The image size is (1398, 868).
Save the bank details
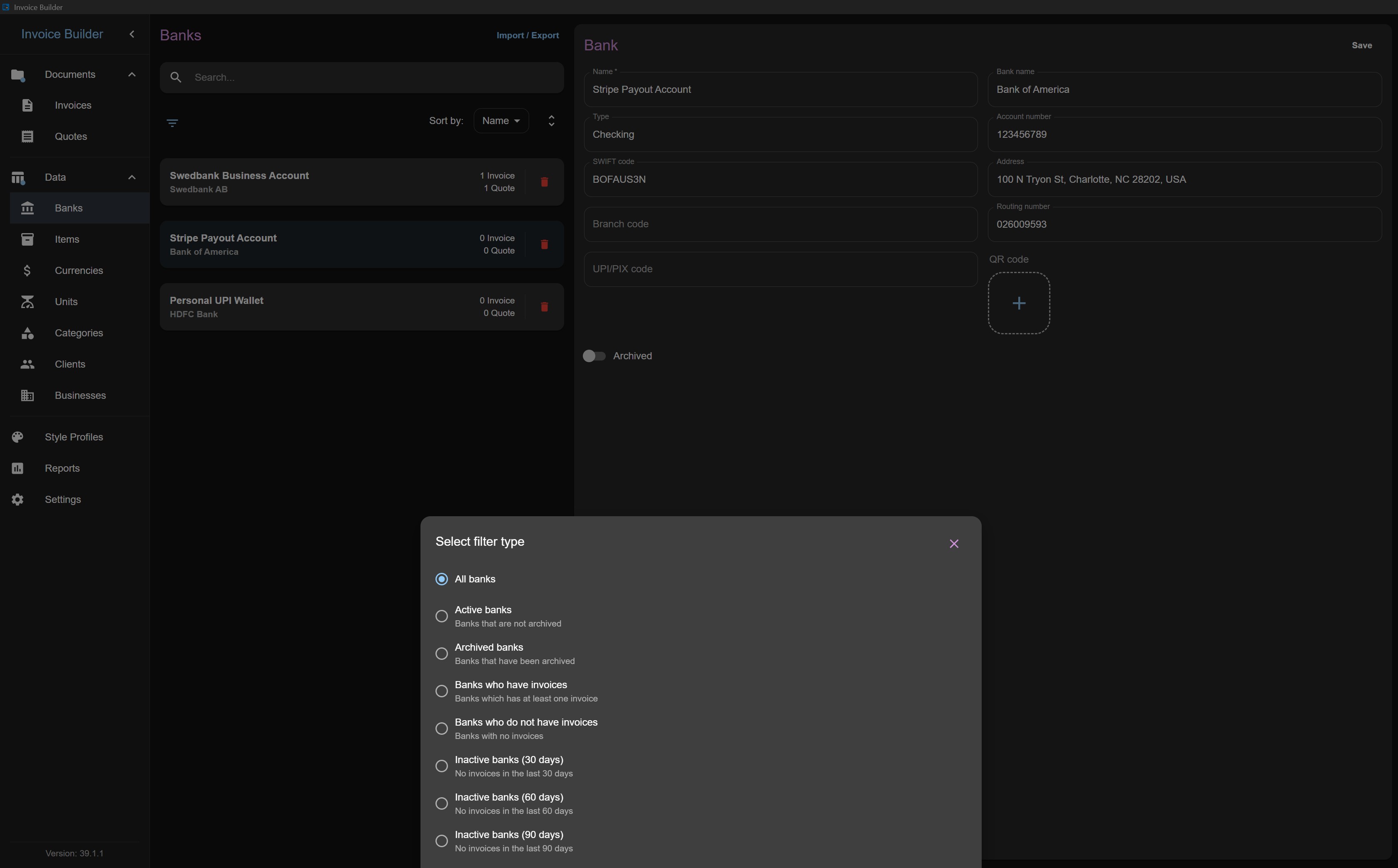[x=1361, y=45]
